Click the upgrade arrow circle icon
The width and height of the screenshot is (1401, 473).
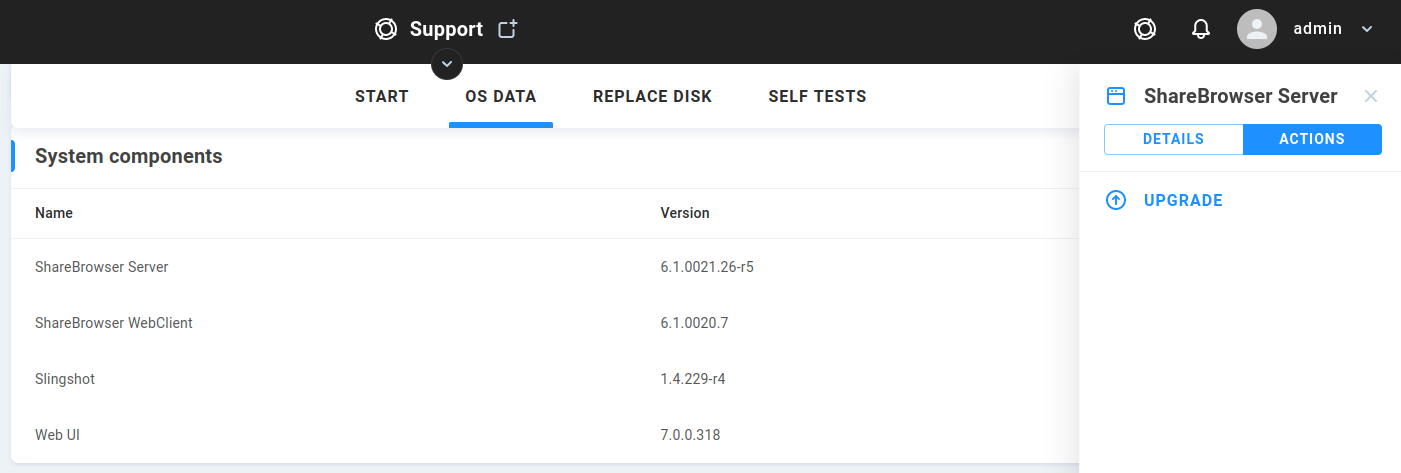(1116, 200)
